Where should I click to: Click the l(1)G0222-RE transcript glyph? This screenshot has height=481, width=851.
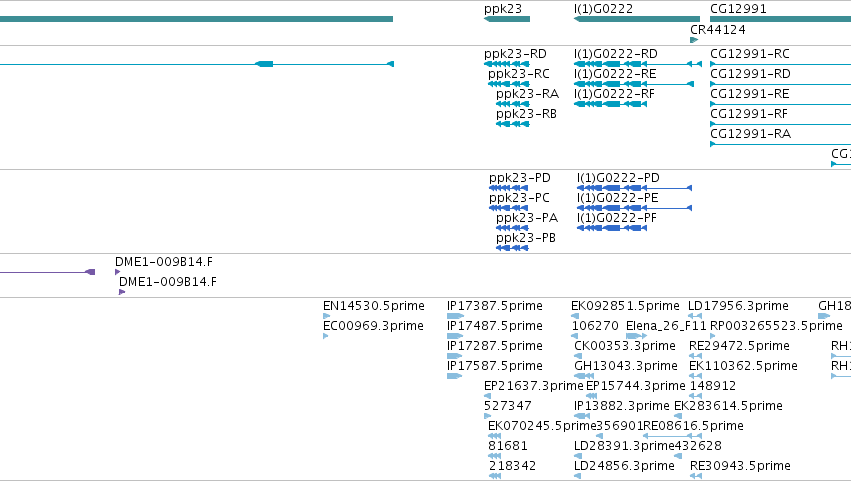634,84
